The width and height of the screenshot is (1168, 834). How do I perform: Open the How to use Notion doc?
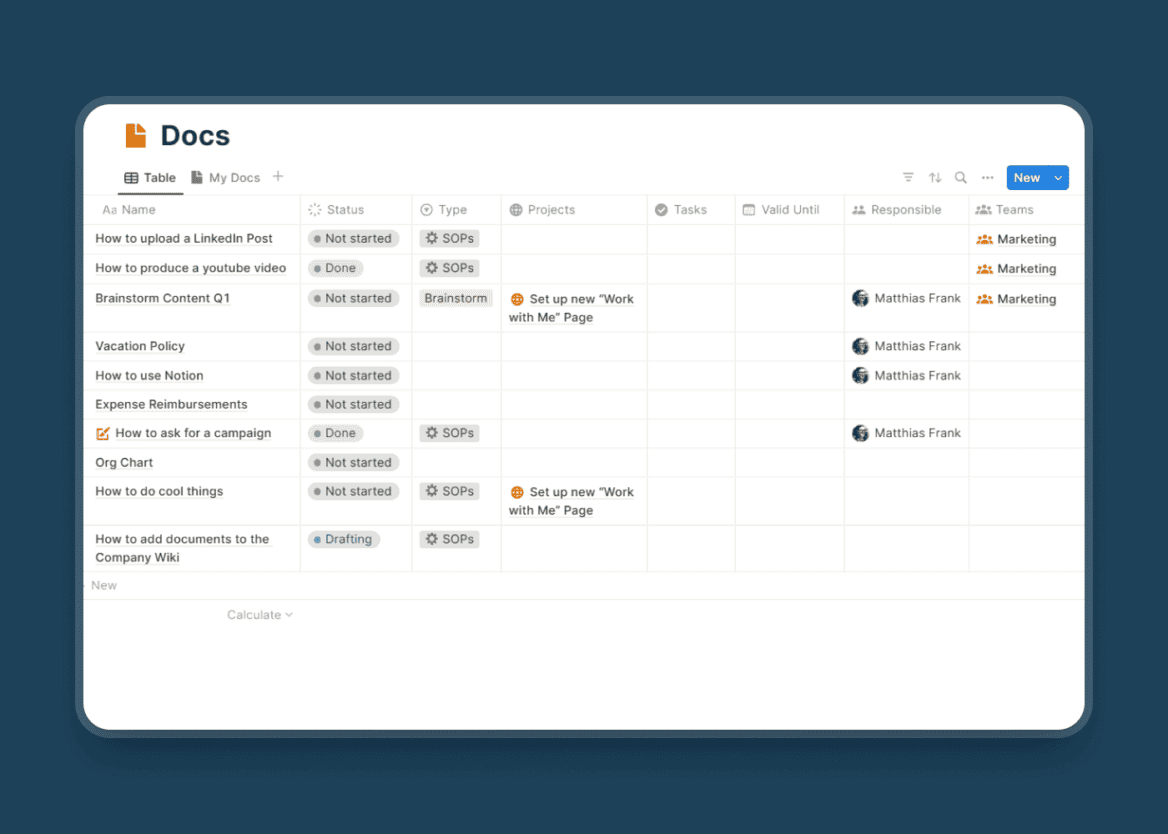[149, 375]
